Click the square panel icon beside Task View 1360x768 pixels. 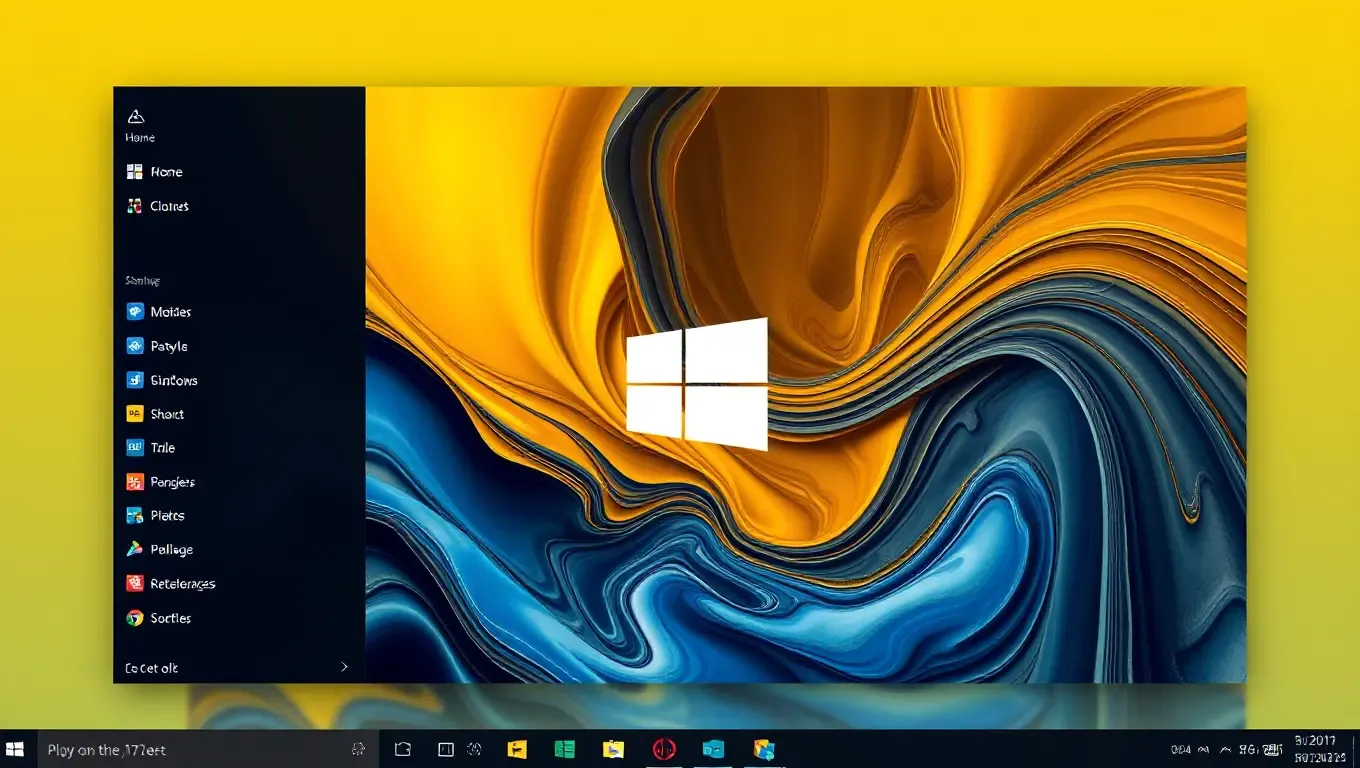(446, 749)
